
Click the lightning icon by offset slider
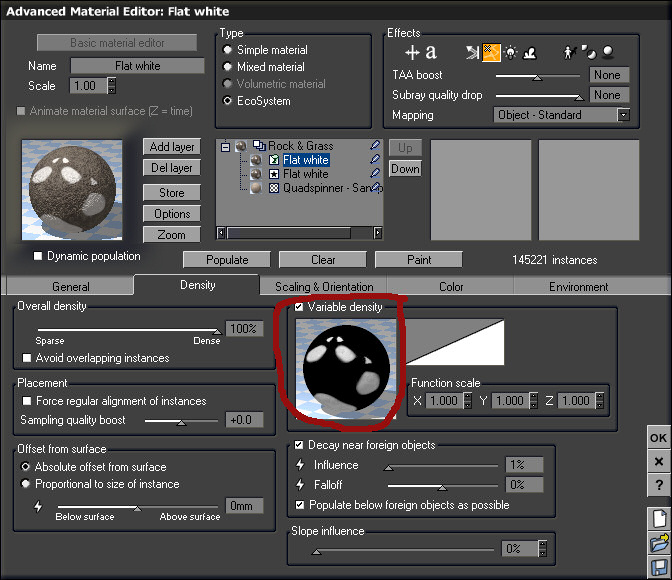point(38,506)
